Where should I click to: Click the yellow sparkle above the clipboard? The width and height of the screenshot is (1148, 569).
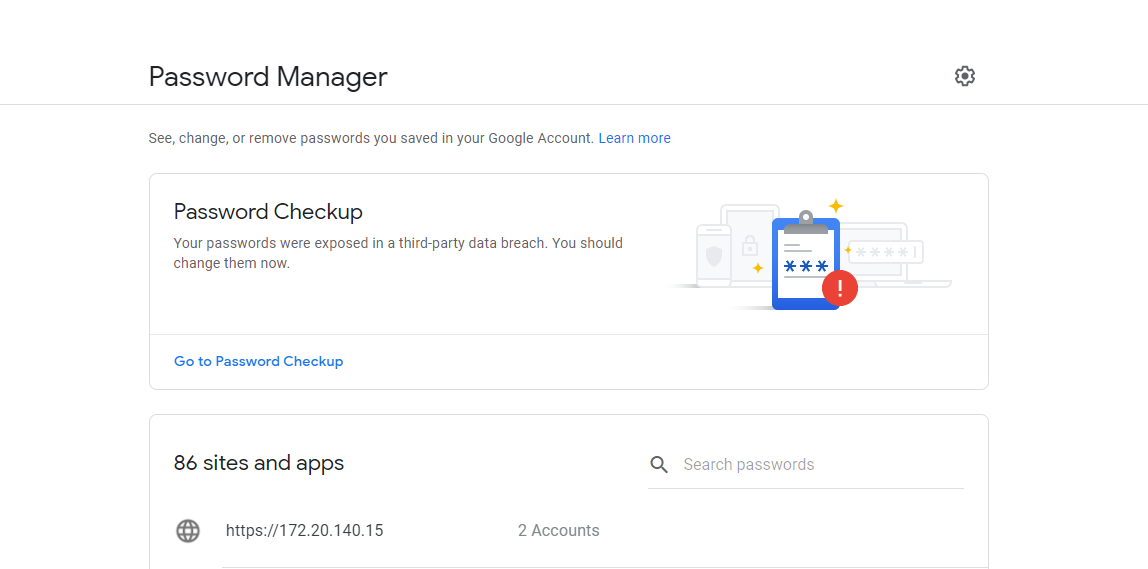[835, 206]
